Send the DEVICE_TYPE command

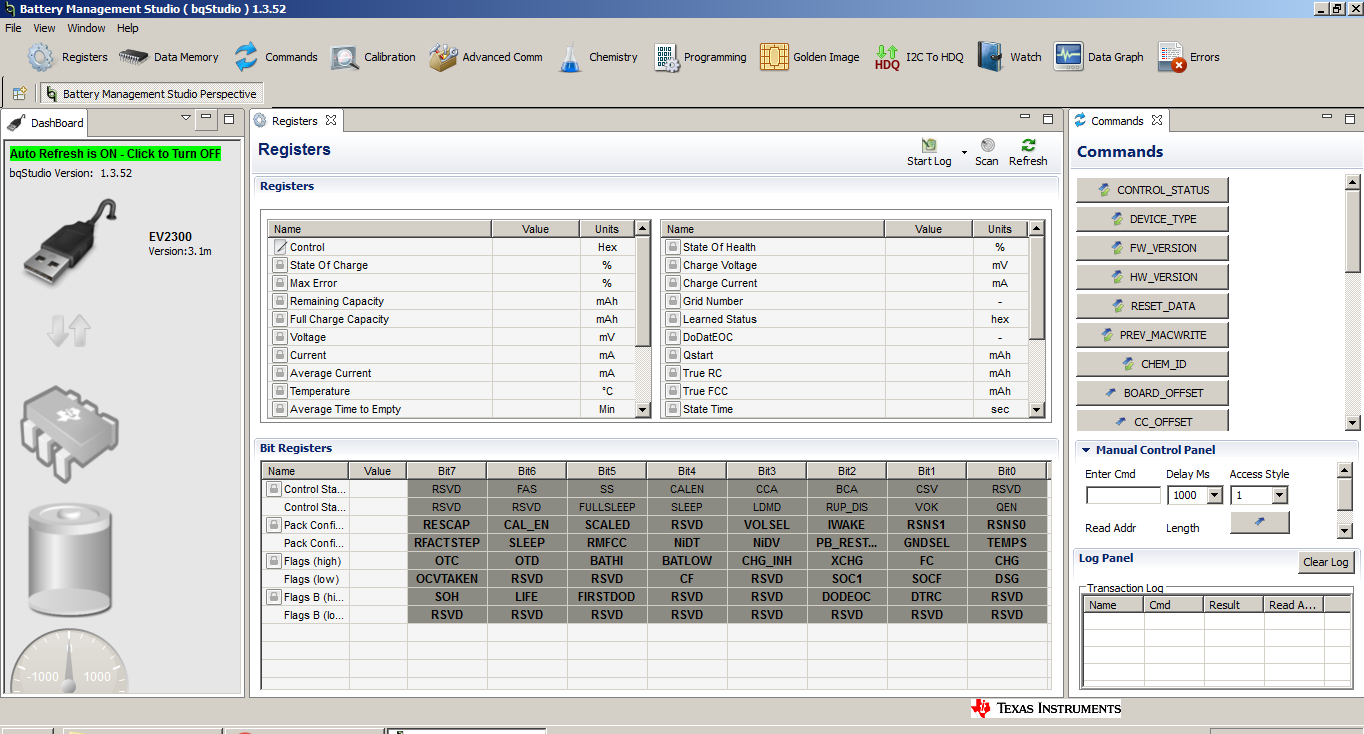click(x=1152, y=219)
